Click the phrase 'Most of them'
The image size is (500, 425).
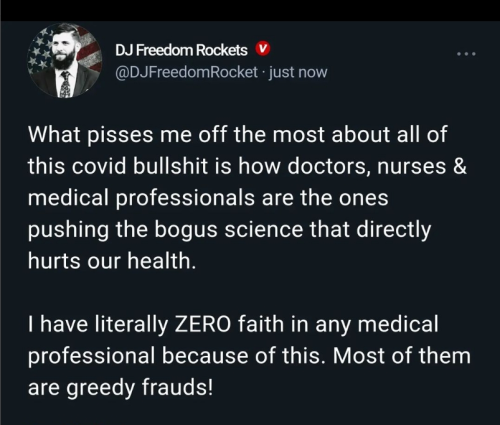click(x=402, y=356)
